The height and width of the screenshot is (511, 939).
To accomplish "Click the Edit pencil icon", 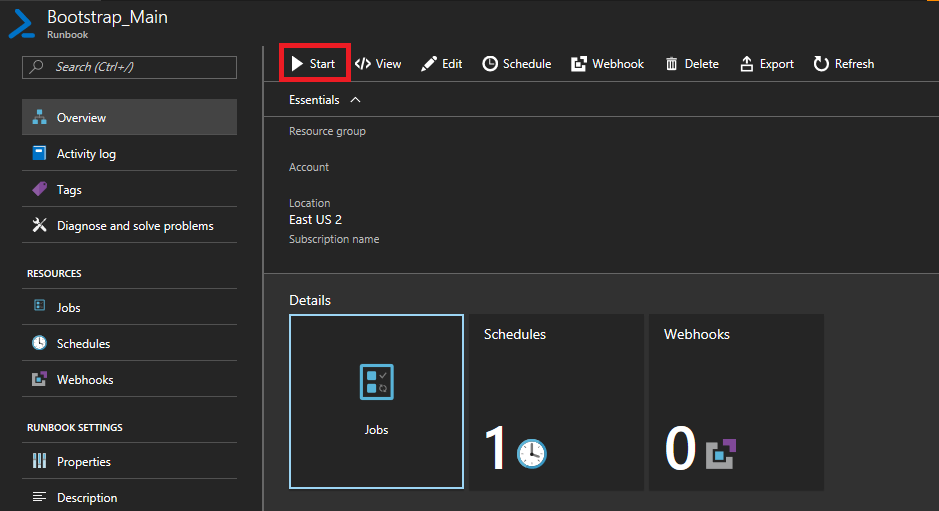I will (x=429, y=64).
